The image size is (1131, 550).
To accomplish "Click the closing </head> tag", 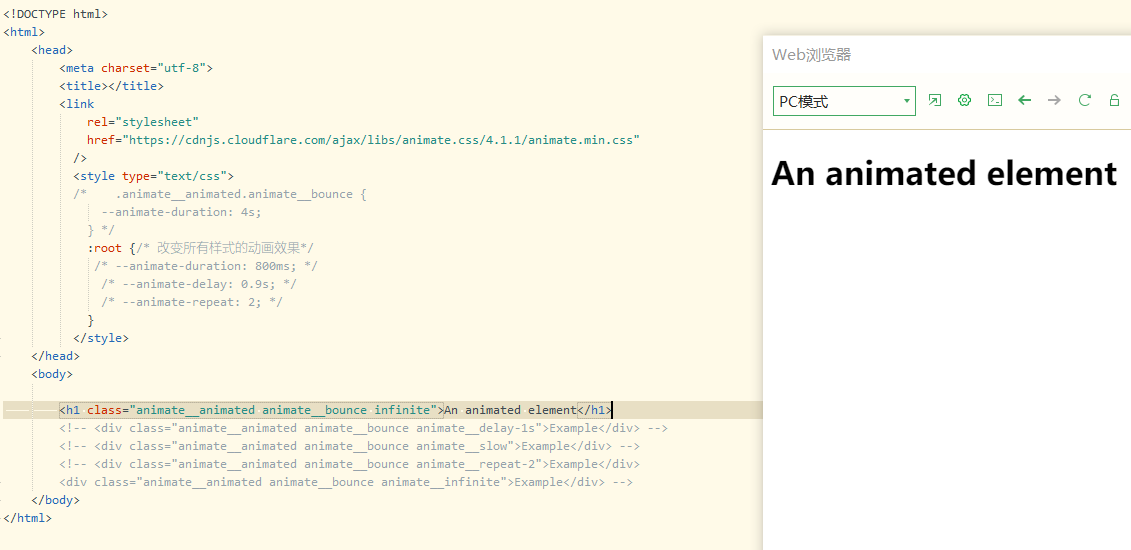I will [x=56, y=356].
